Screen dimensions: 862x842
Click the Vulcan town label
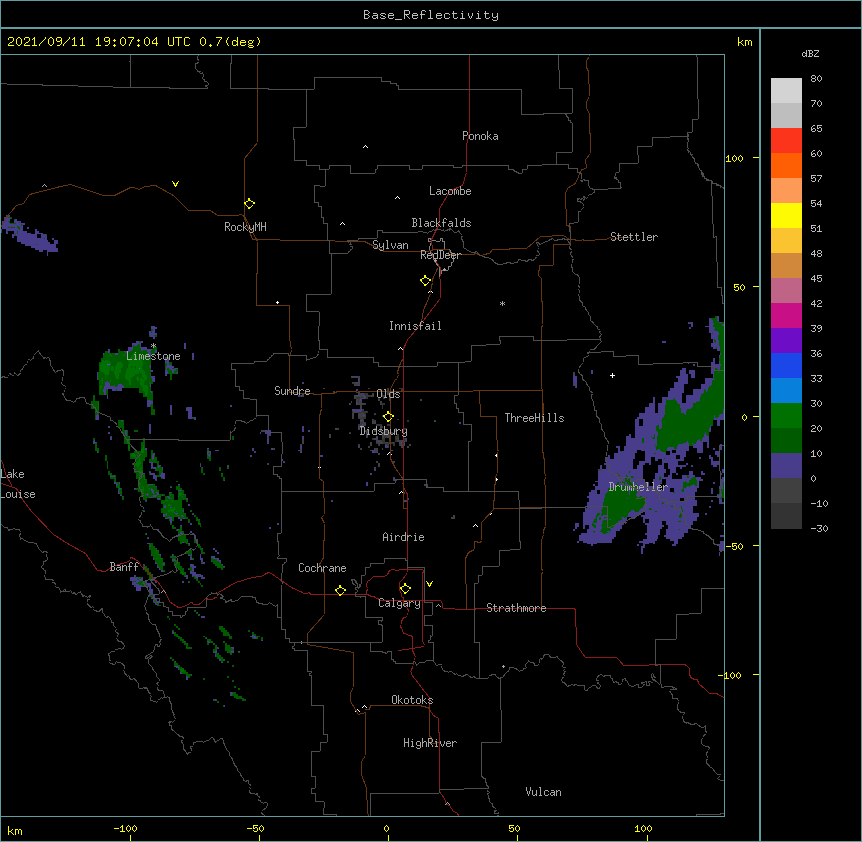point(543,792)
